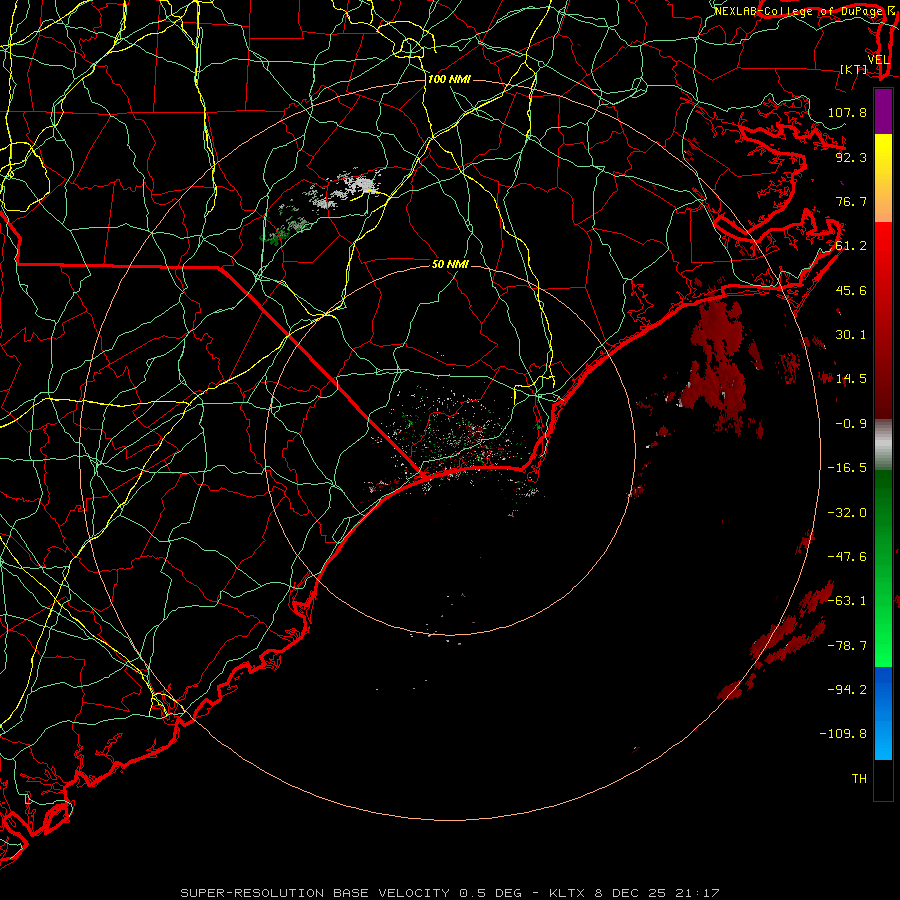Select the red segment of color bar
This screenshot has height=900, width=900.
[883, 320]
